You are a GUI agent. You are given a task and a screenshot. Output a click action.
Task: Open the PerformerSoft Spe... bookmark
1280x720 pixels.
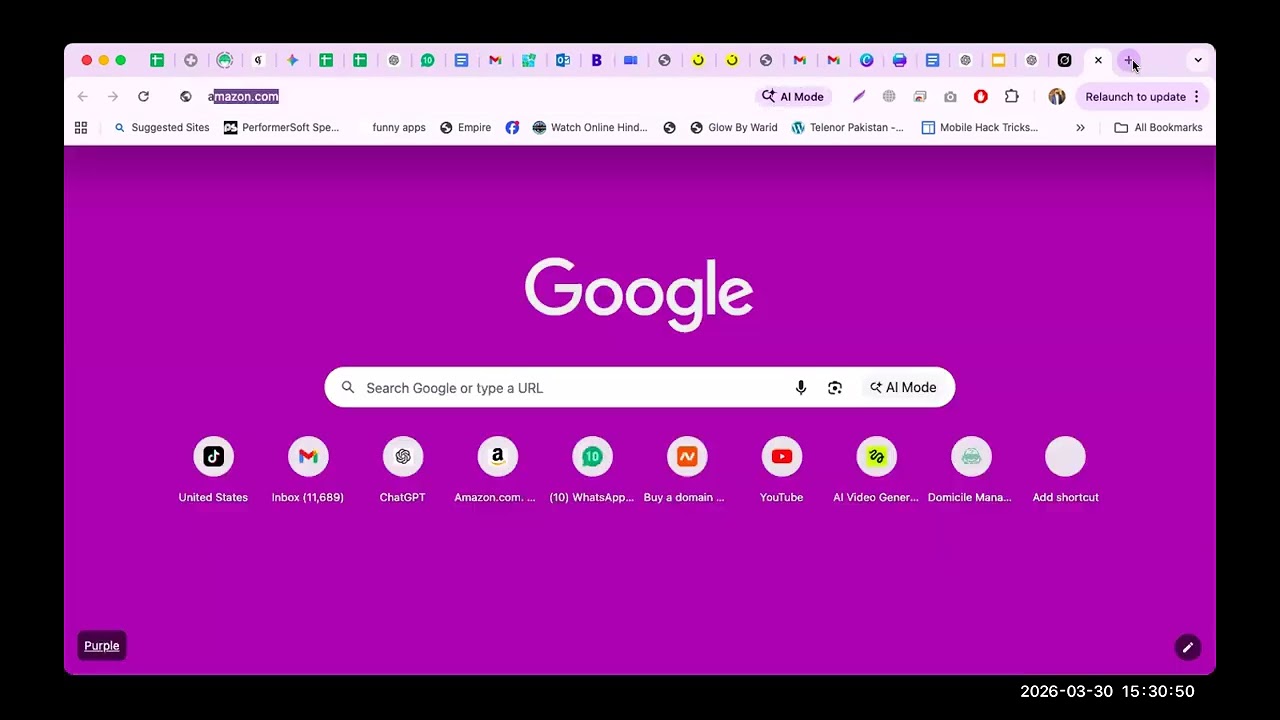[x=282, y=128]
